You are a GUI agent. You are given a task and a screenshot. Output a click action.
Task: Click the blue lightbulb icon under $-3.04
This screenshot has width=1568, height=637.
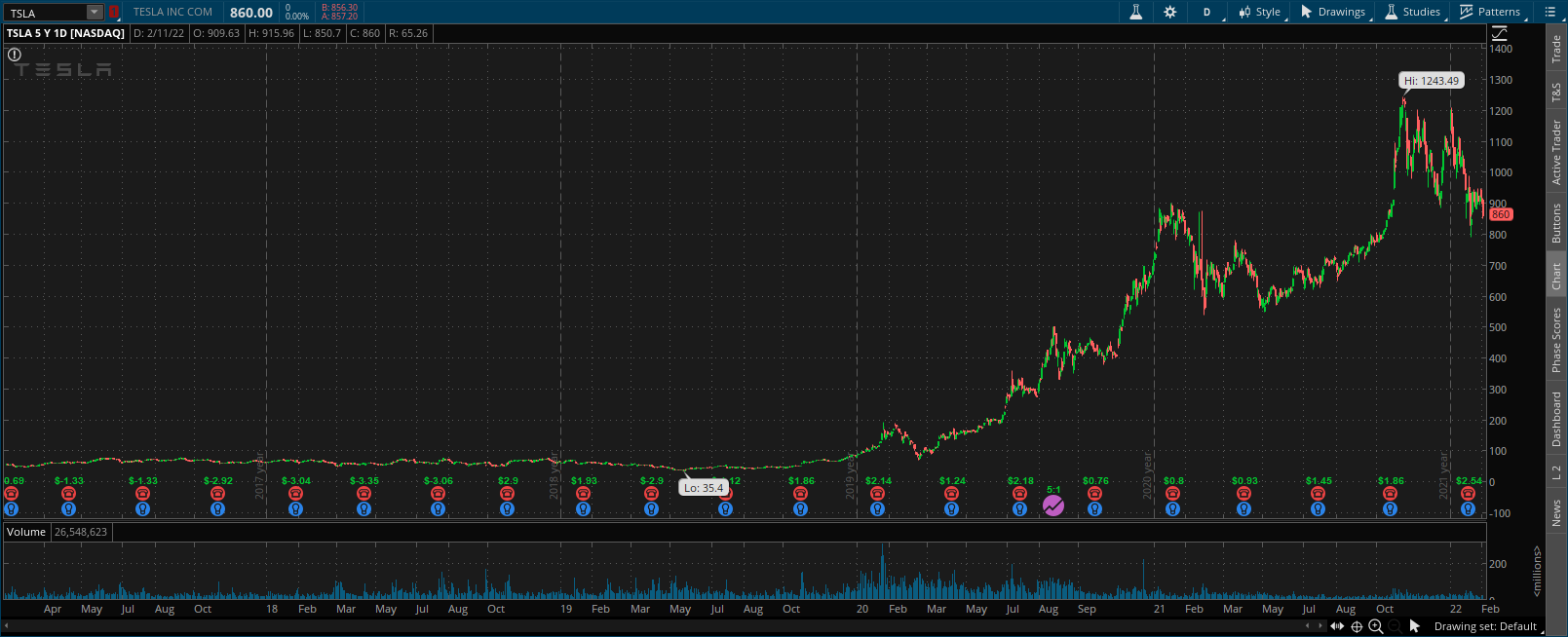295,508
